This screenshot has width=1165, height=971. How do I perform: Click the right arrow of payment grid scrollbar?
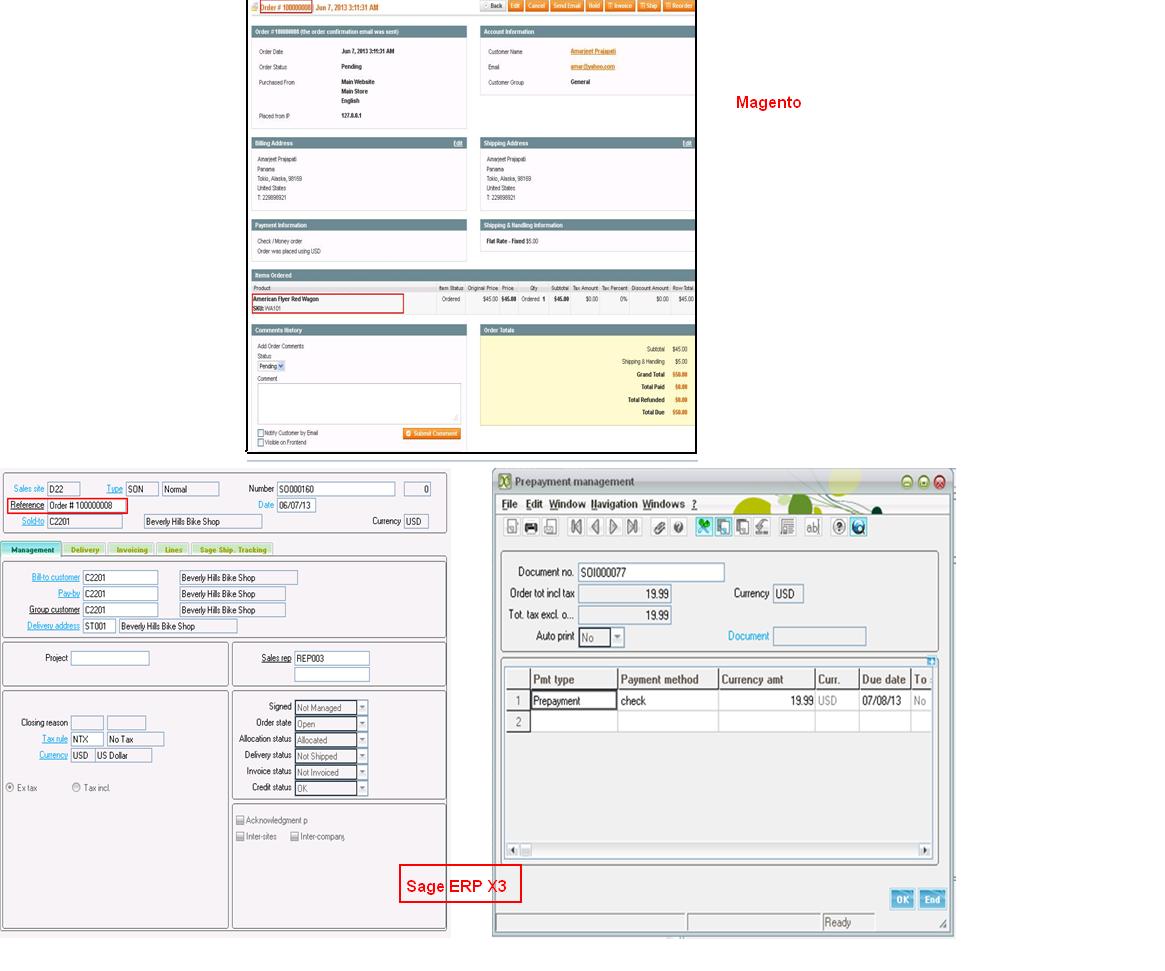click(x=924, y=850)
